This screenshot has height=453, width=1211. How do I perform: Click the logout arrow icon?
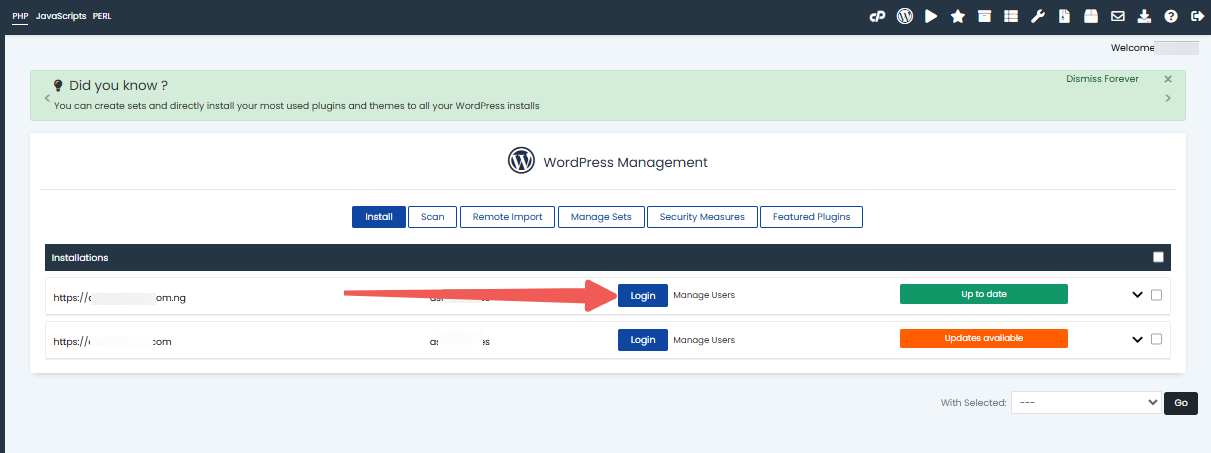tap(1198, 16)
